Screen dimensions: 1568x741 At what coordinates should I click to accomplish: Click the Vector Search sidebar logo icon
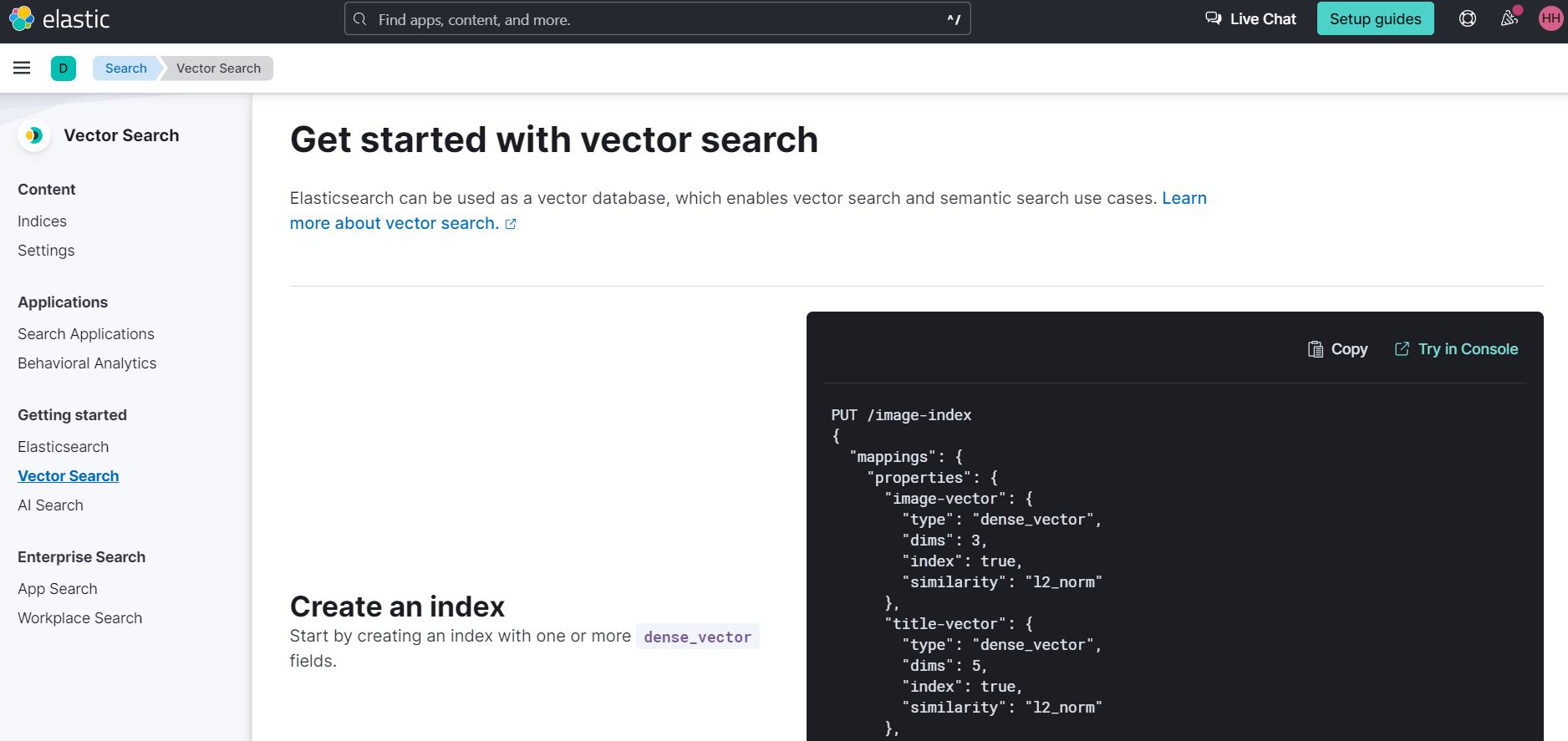click(x=34, y=135)
